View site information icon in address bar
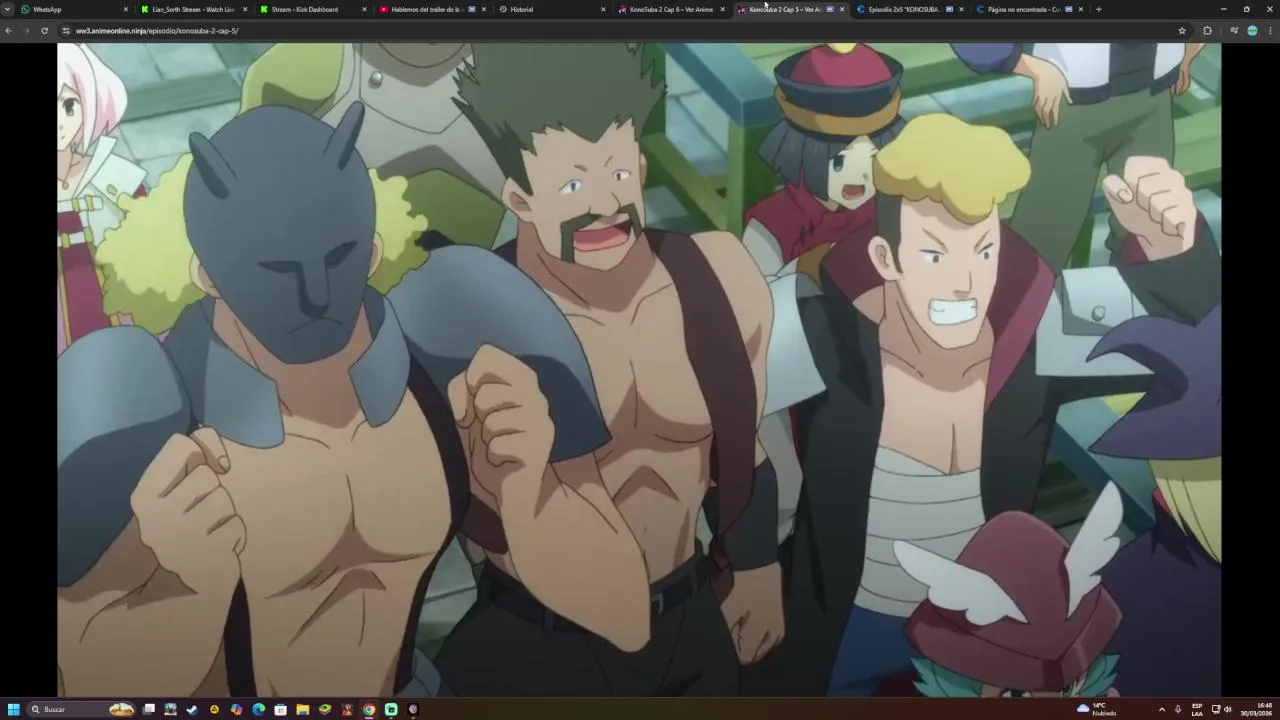This screenshot has height=720, width=1280. coord(66,31)
